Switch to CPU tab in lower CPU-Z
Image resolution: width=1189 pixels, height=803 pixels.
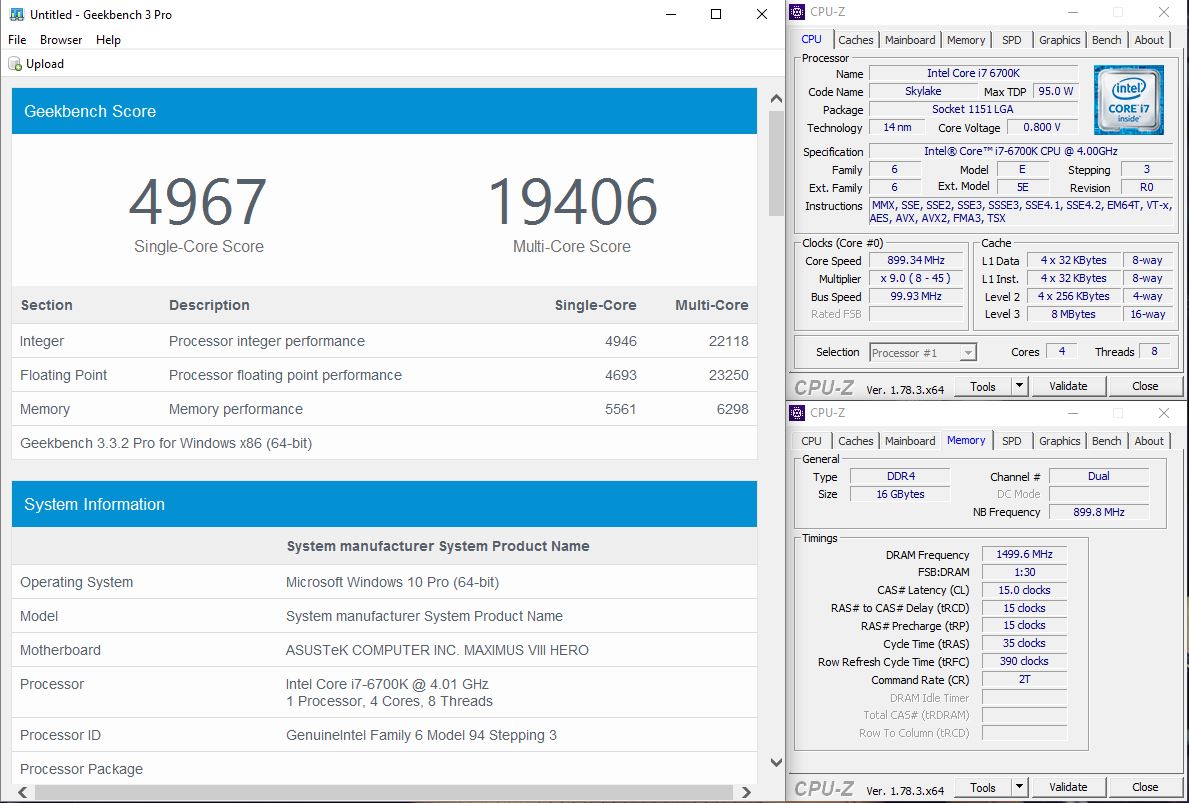tap(811, 441)
